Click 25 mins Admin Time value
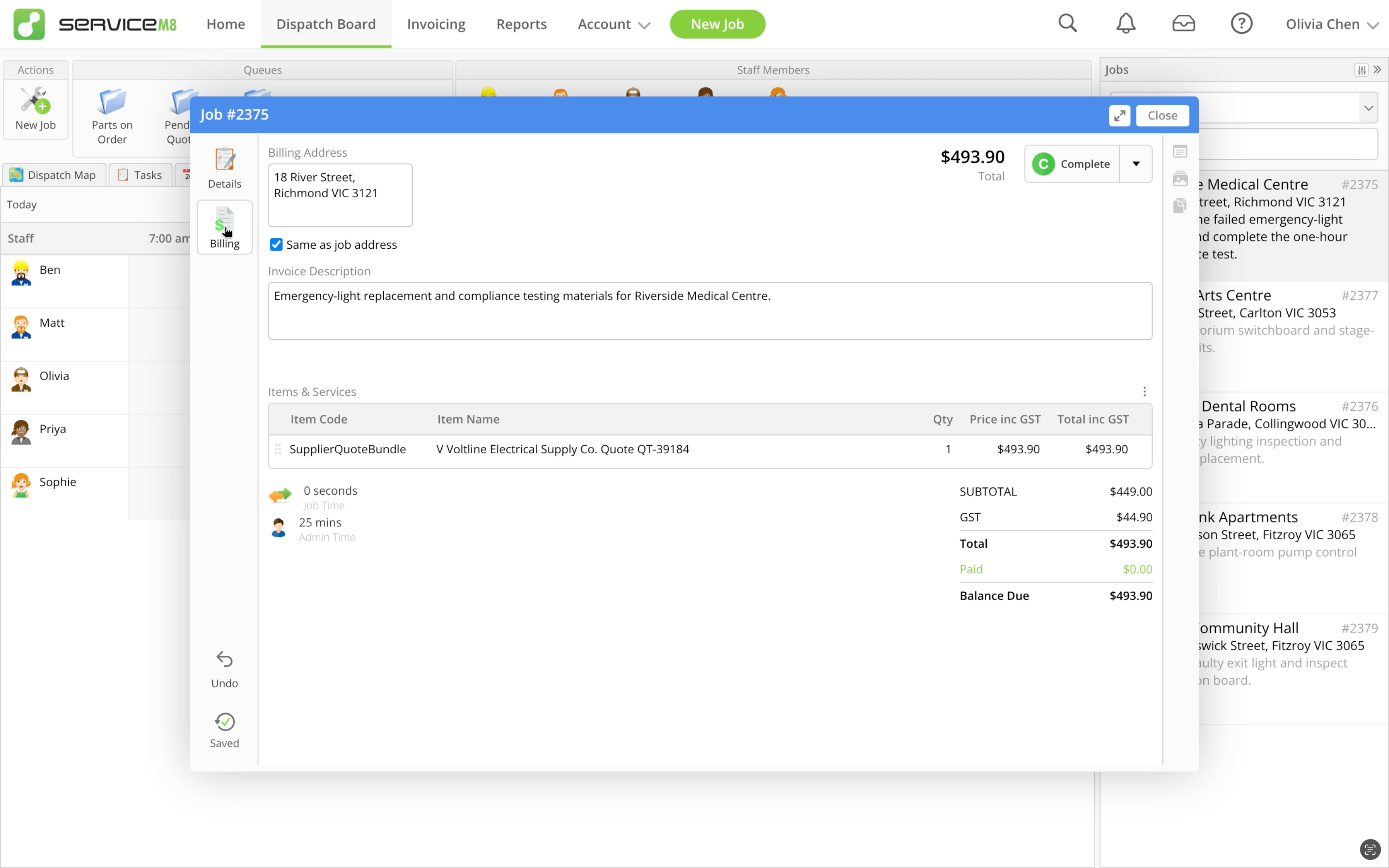 [x=320, y=522]
